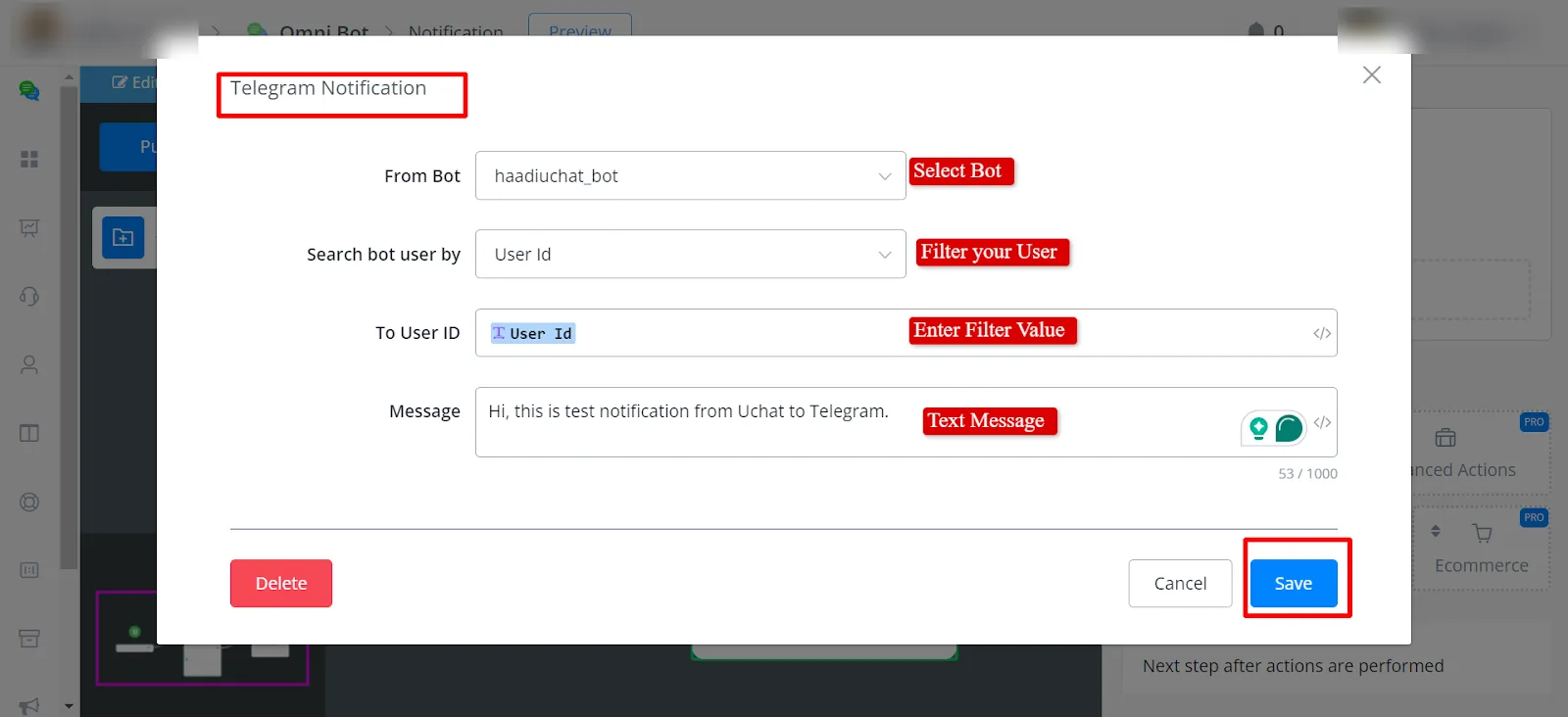Open the dashboard grid icon in sidebar
Screen dimensions: 1568x717
(29, 159)
